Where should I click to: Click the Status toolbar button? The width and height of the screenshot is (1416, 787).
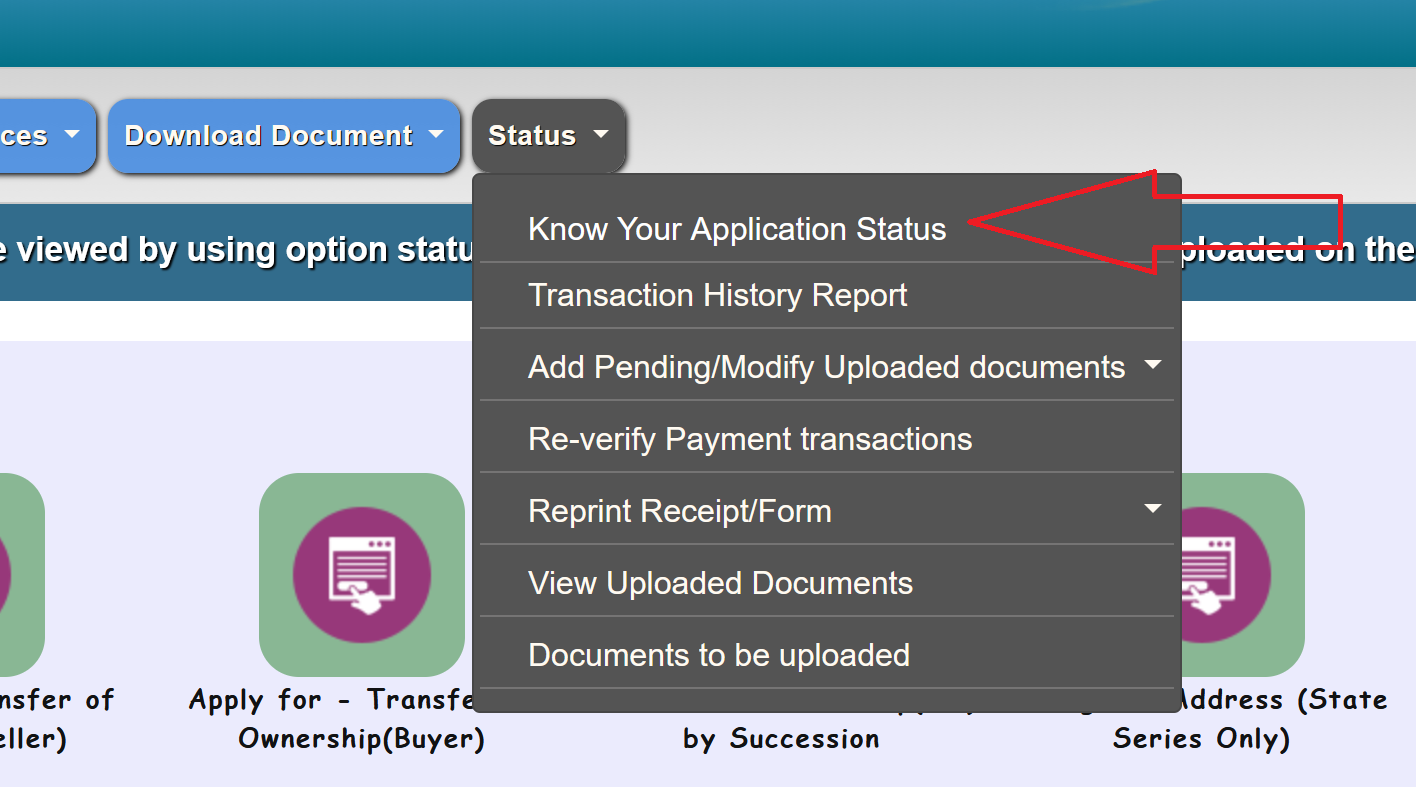click(548, 135)
